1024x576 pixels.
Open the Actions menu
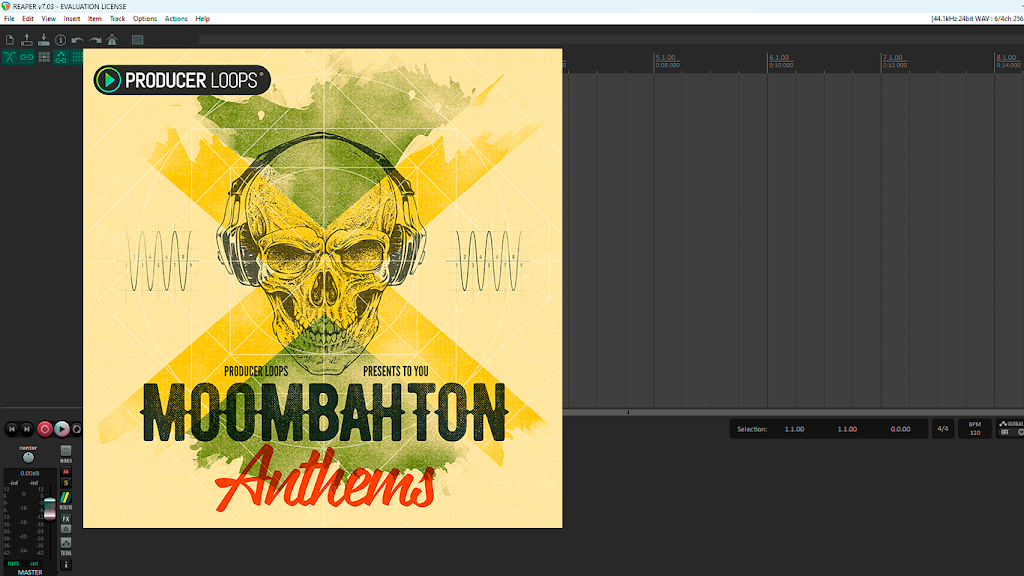[176, 19]
